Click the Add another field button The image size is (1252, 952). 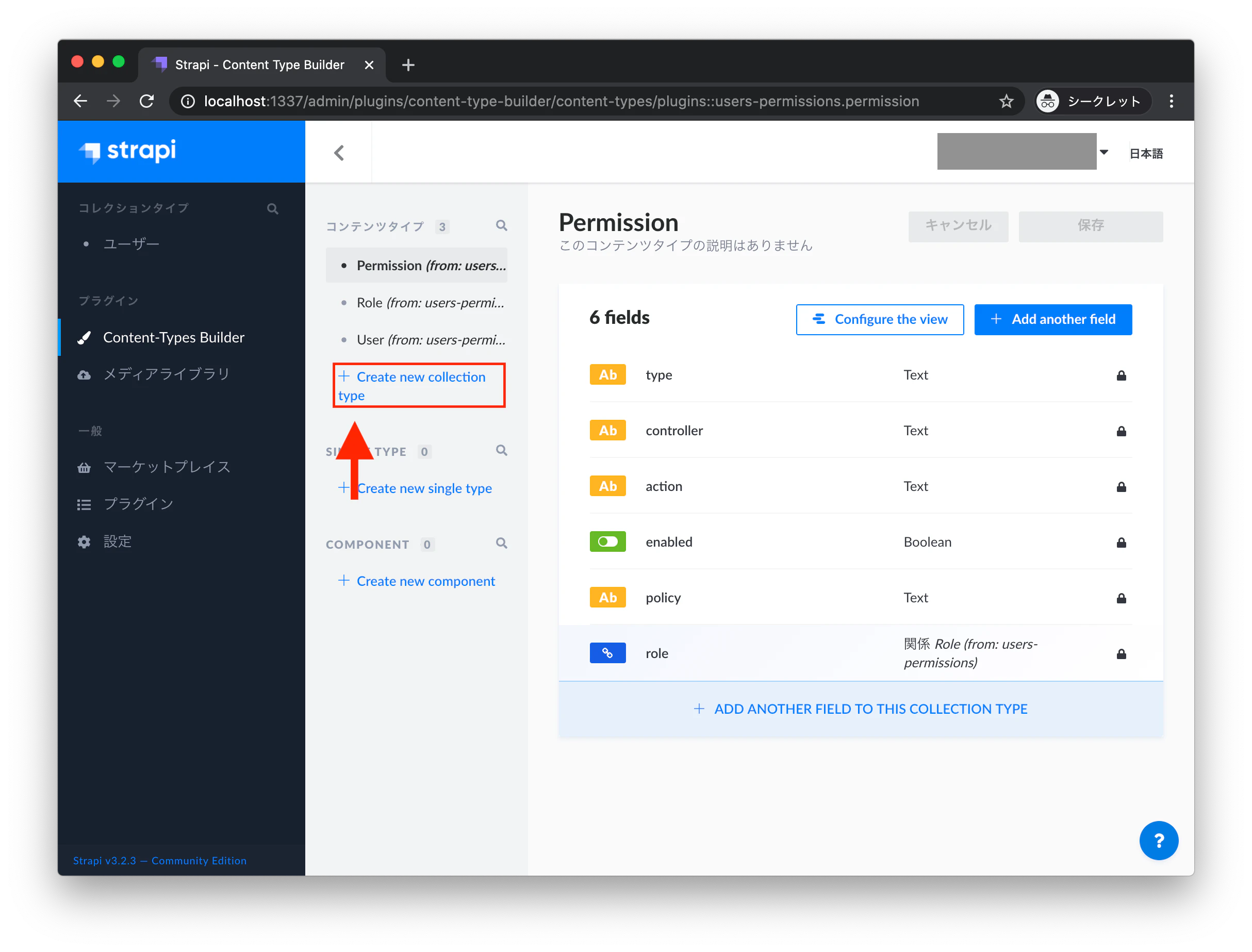pos(1053,320)
